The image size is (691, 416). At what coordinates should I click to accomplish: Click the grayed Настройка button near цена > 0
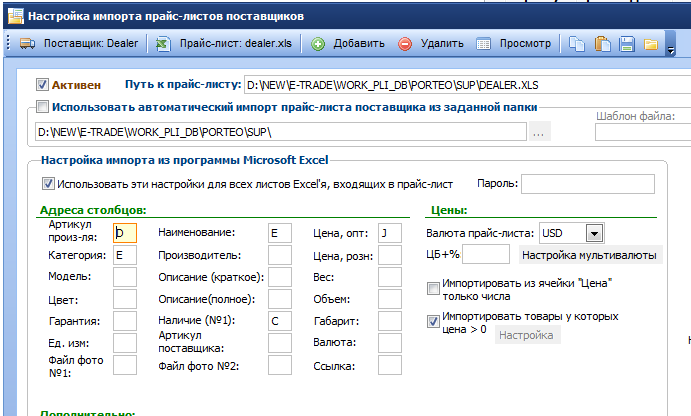(x=528, y=335)
